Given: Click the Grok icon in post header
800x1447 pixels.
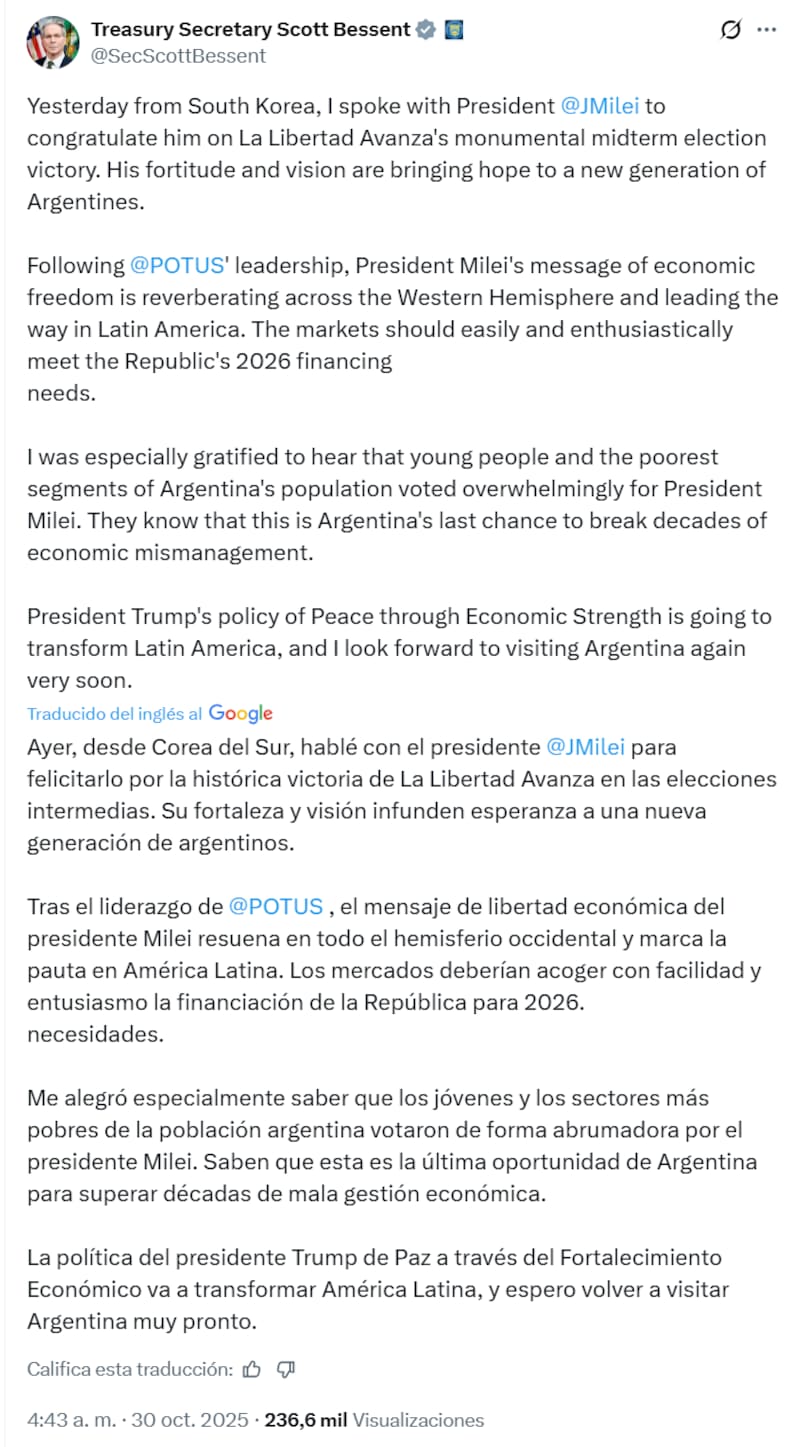Looking at the screenshot, I should coord(731,30).
